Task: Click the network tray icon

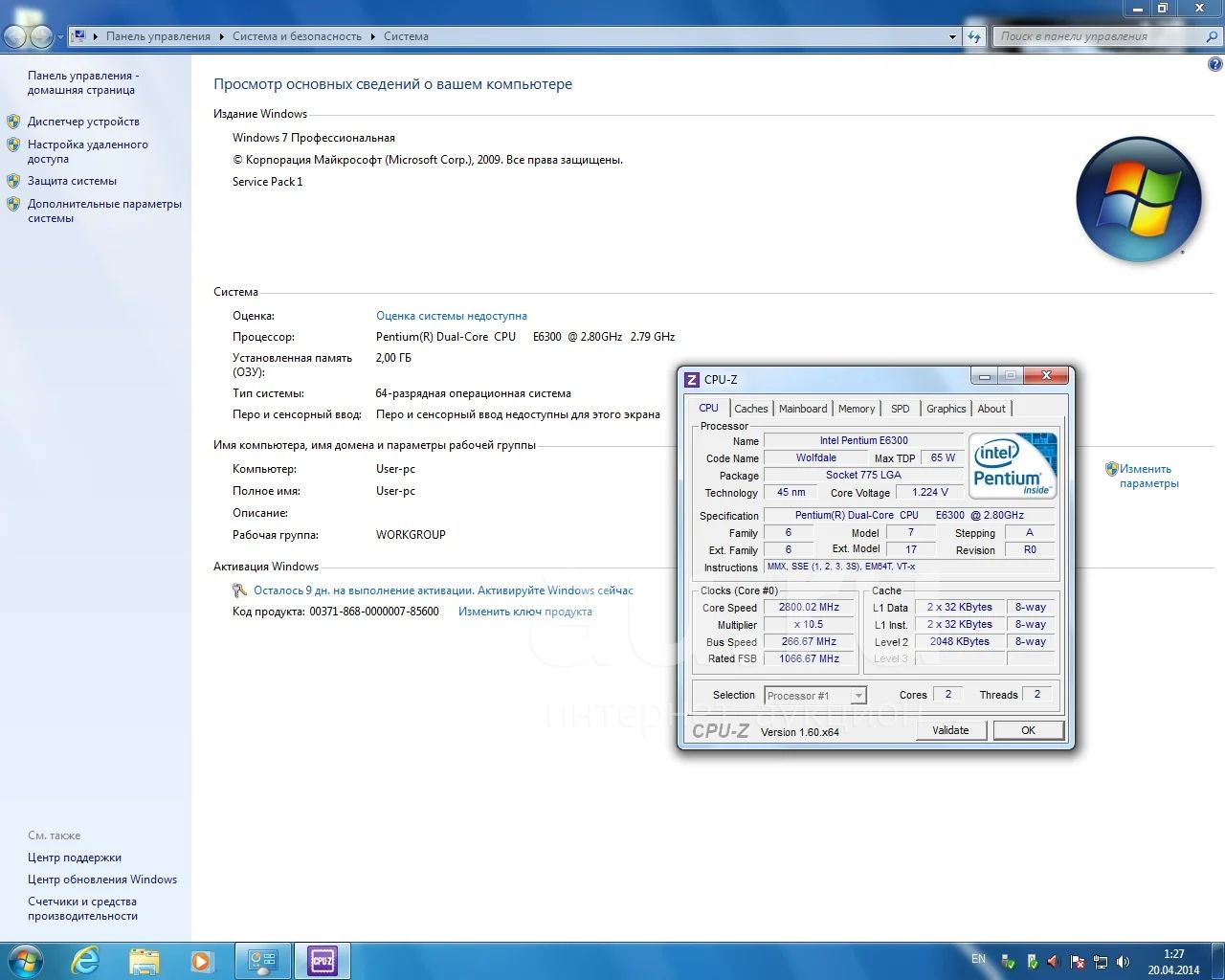Action: pos(1101,962)
